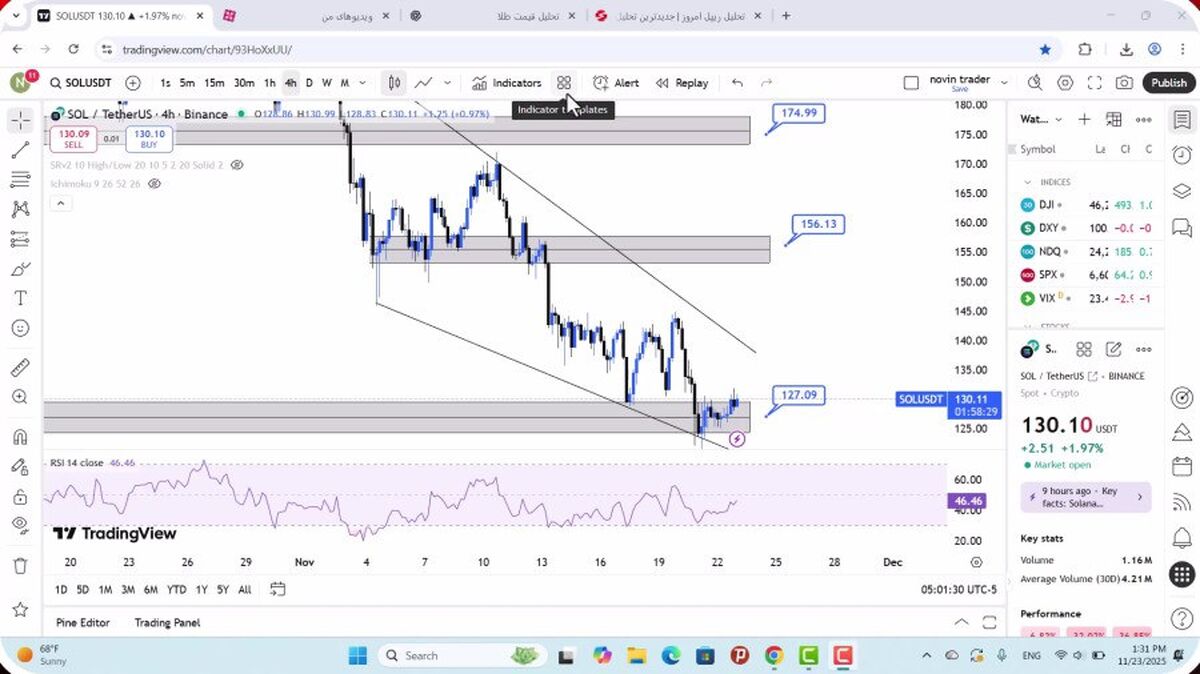Switch to the 15m timeframe

[214, 83]
